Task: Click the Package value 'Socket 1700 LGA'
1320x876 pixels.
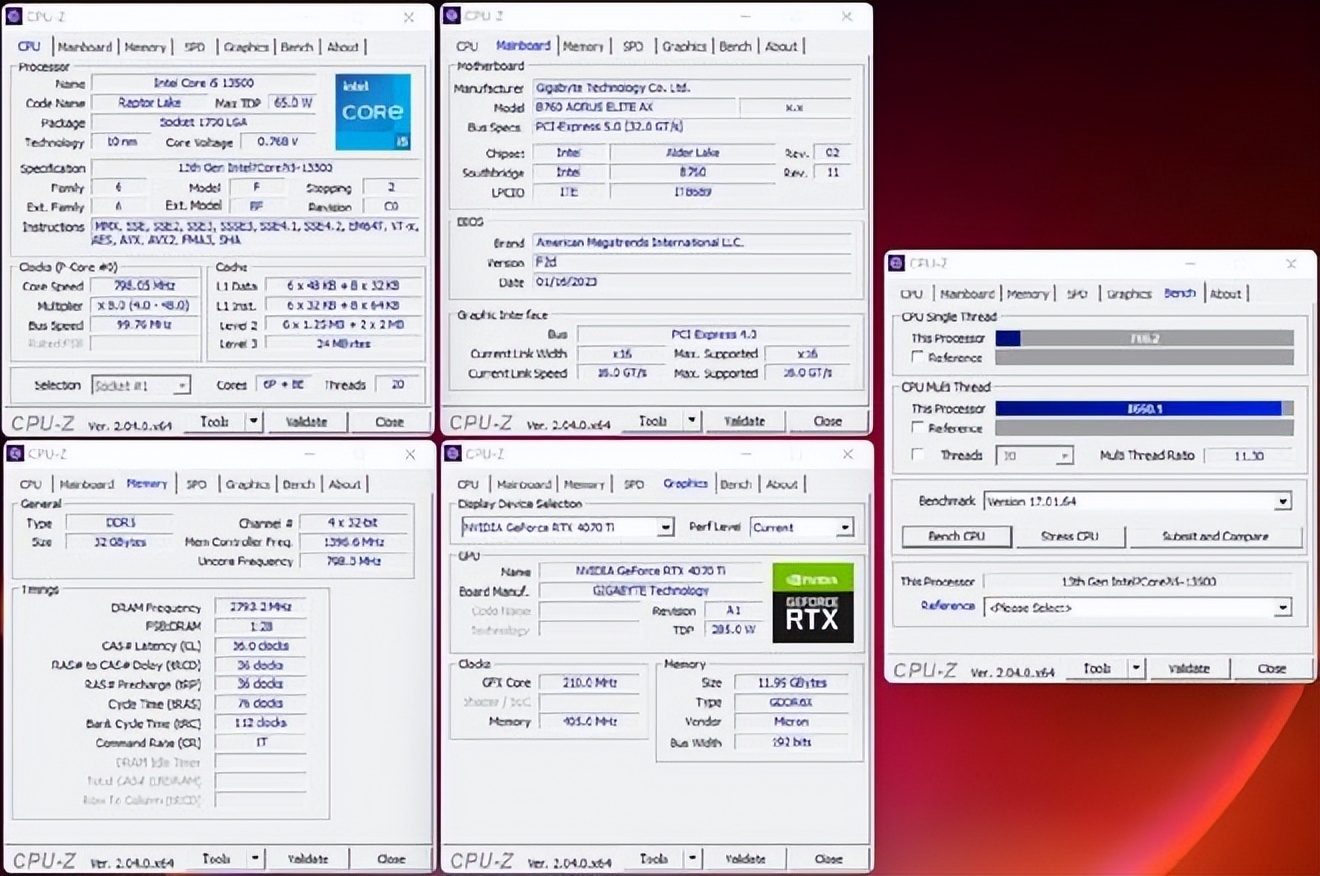Action: tap(204, 122)
